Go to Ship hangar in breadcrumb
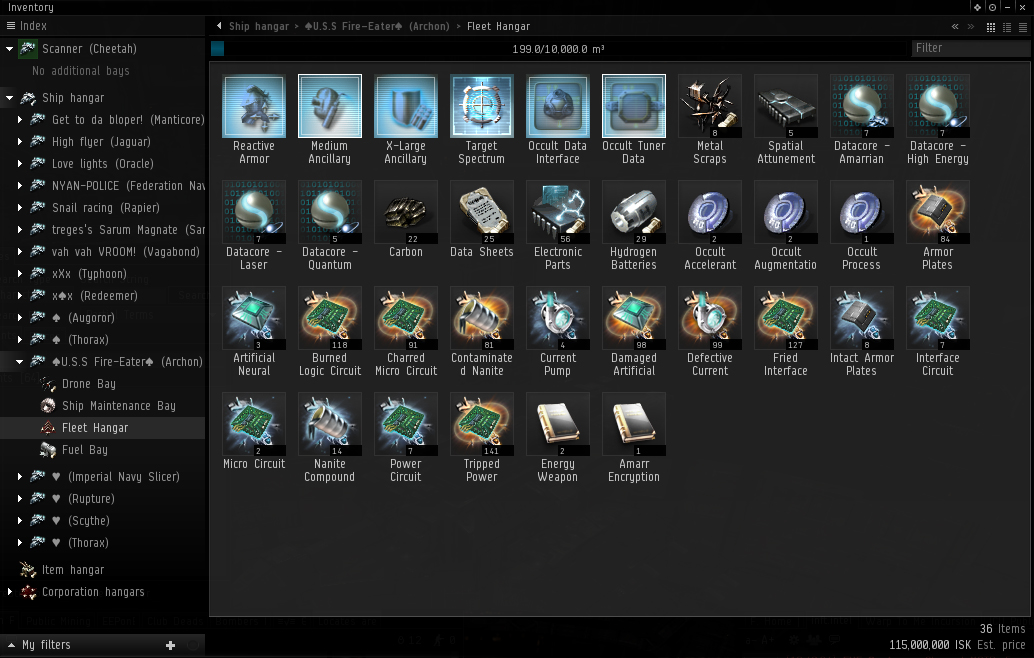The image size is (1034, 658). tap(259, 26)
